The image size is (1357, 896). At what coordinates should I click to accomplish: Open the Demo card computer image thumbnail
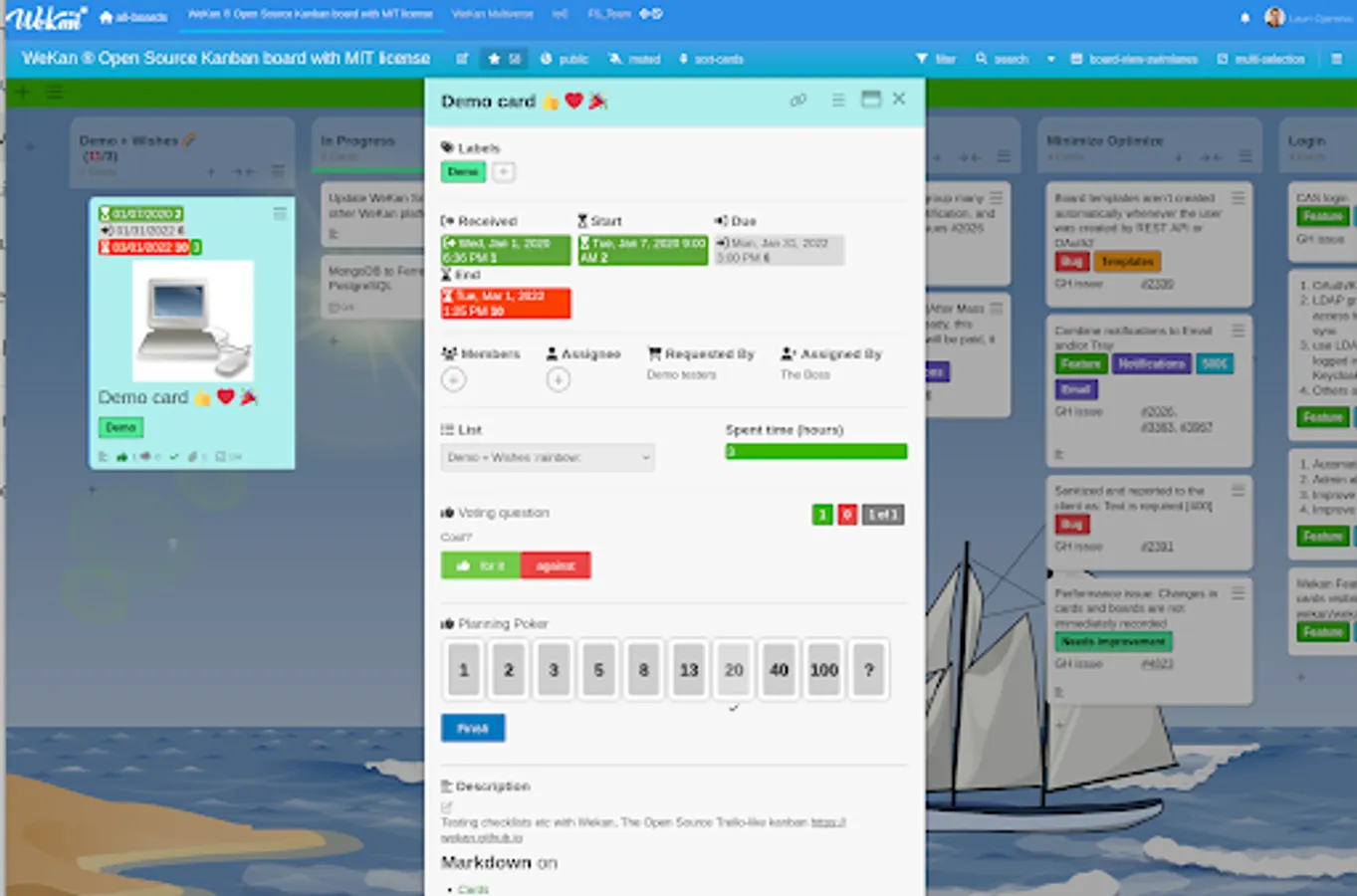pyautogui.click(x=193, y=321)
